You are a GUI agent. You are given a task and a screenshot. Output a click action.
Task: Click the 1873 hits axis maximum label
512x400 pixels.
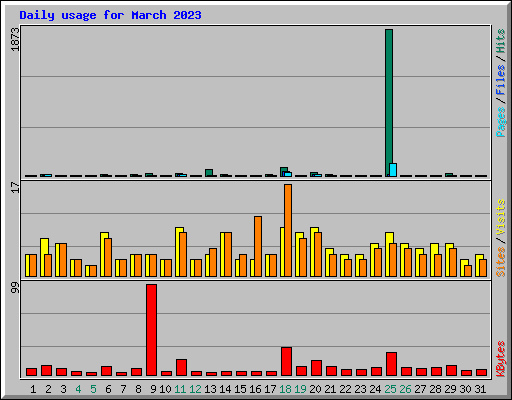[15, 39]
